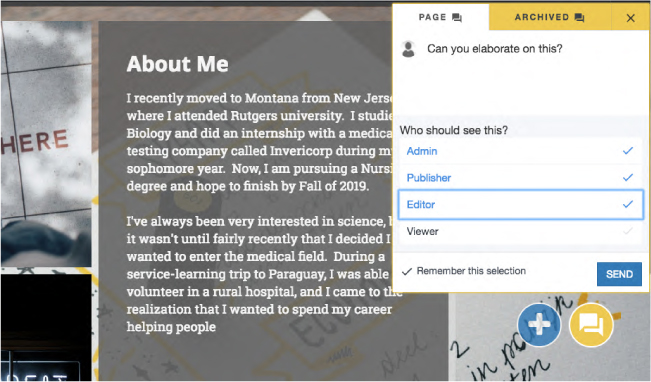Click the chat icon beside PAGE
Image resolution: width=651 pixels, height=382 pixels.
tap(457, 17)
